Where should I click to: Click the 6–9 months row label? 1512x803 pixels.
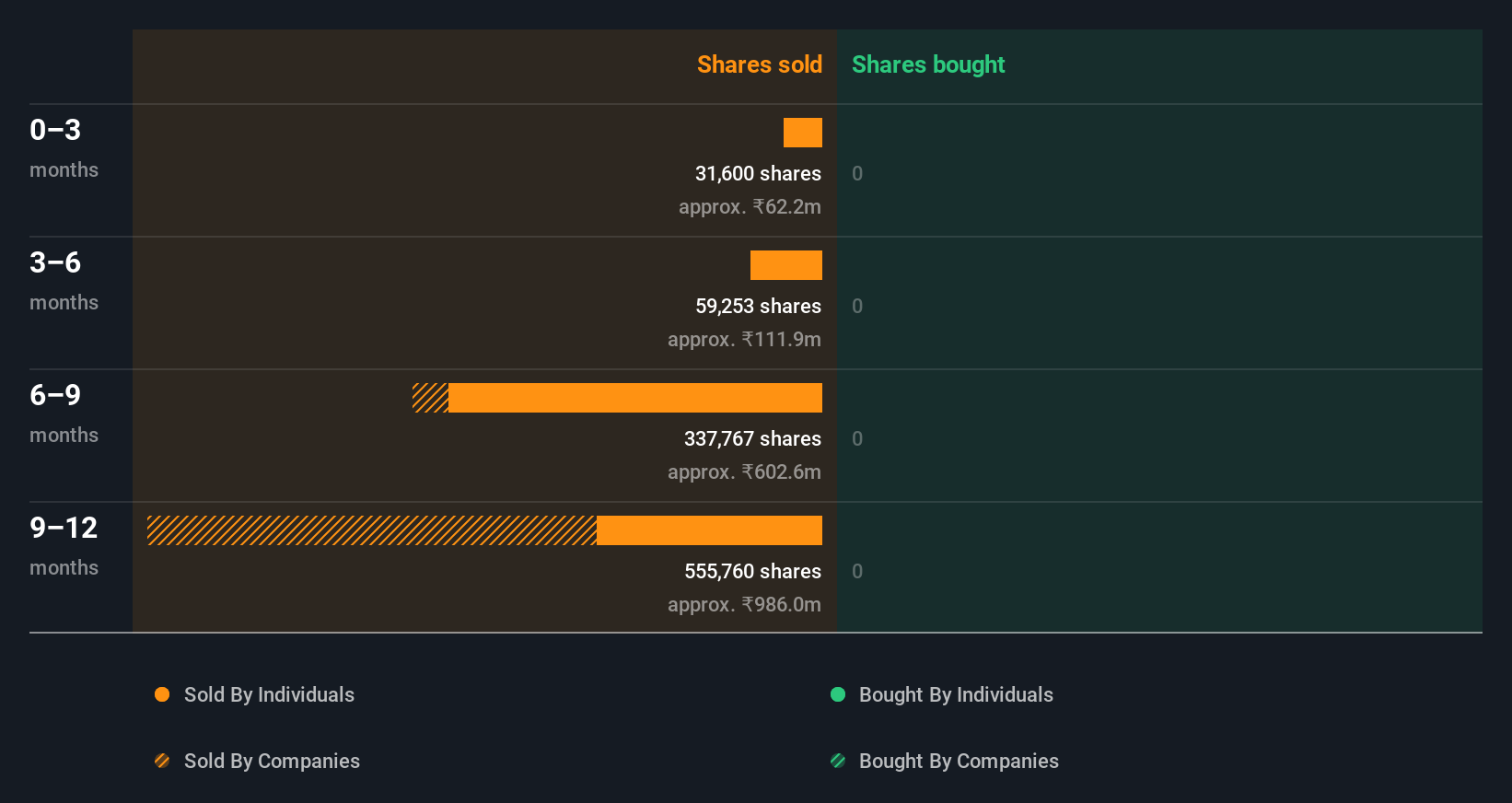click(x=64, y=413)
